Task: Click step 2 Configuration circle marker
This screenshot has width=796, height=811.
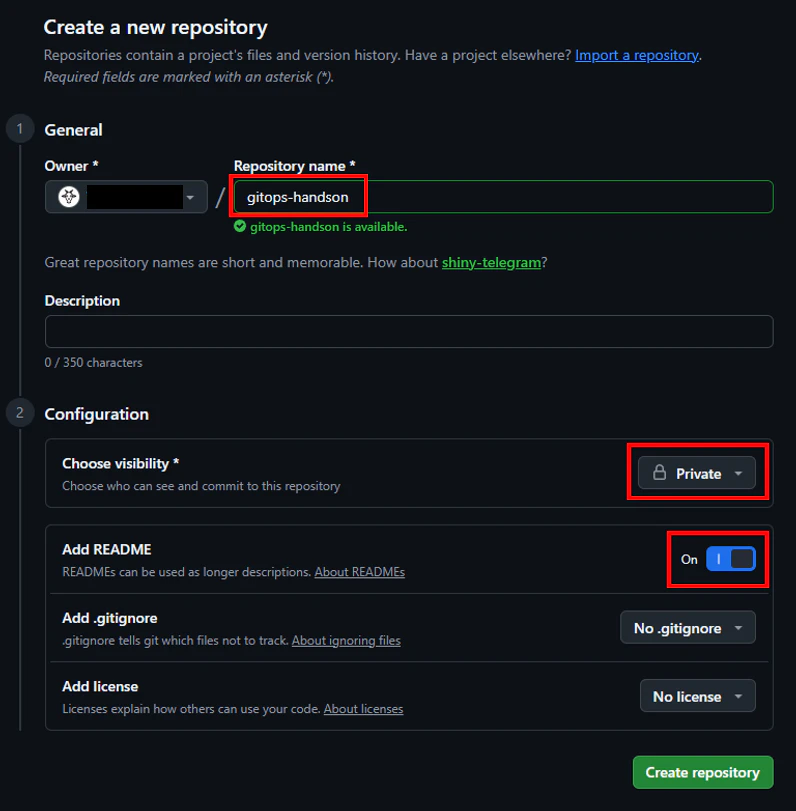Action: [x=20, y=413]
